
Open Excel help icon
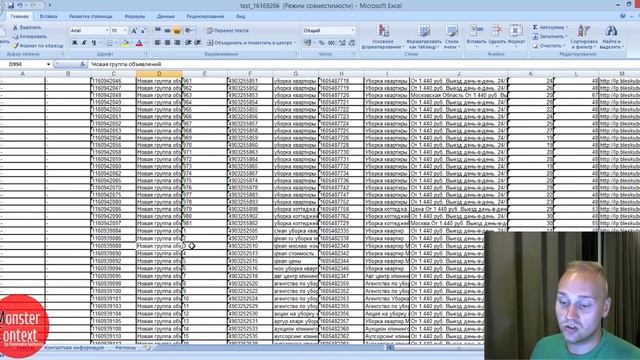[623, 16]
